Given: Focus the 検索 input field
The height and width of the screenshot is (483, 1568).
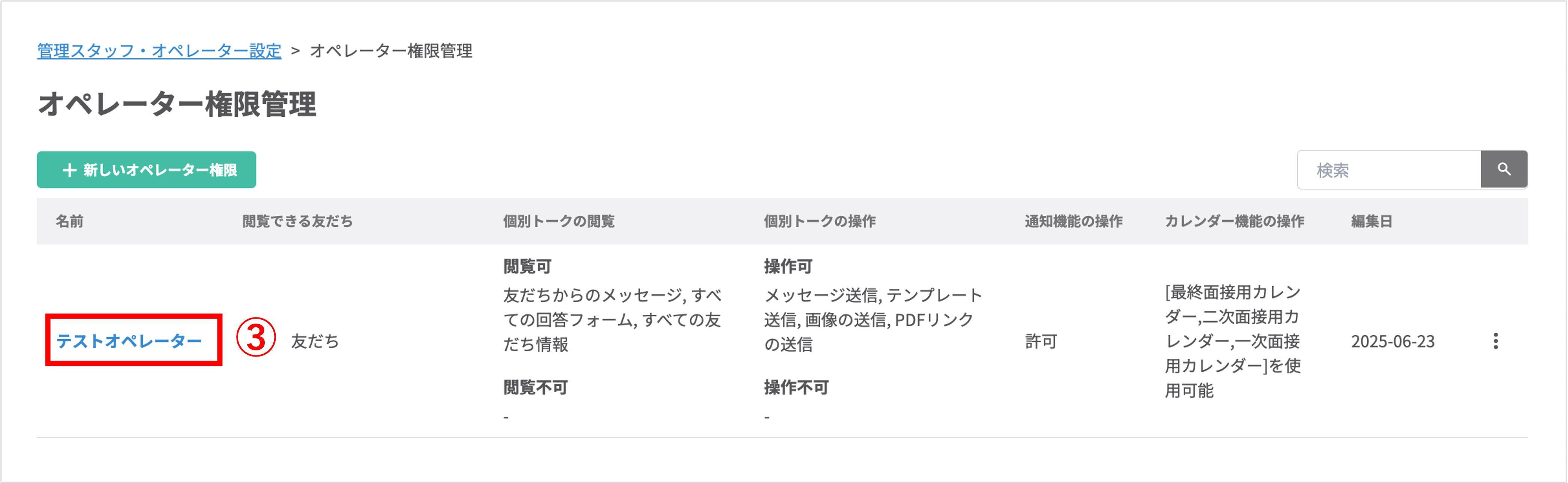Looking at the screenshot, I should tap(1389, 170).
